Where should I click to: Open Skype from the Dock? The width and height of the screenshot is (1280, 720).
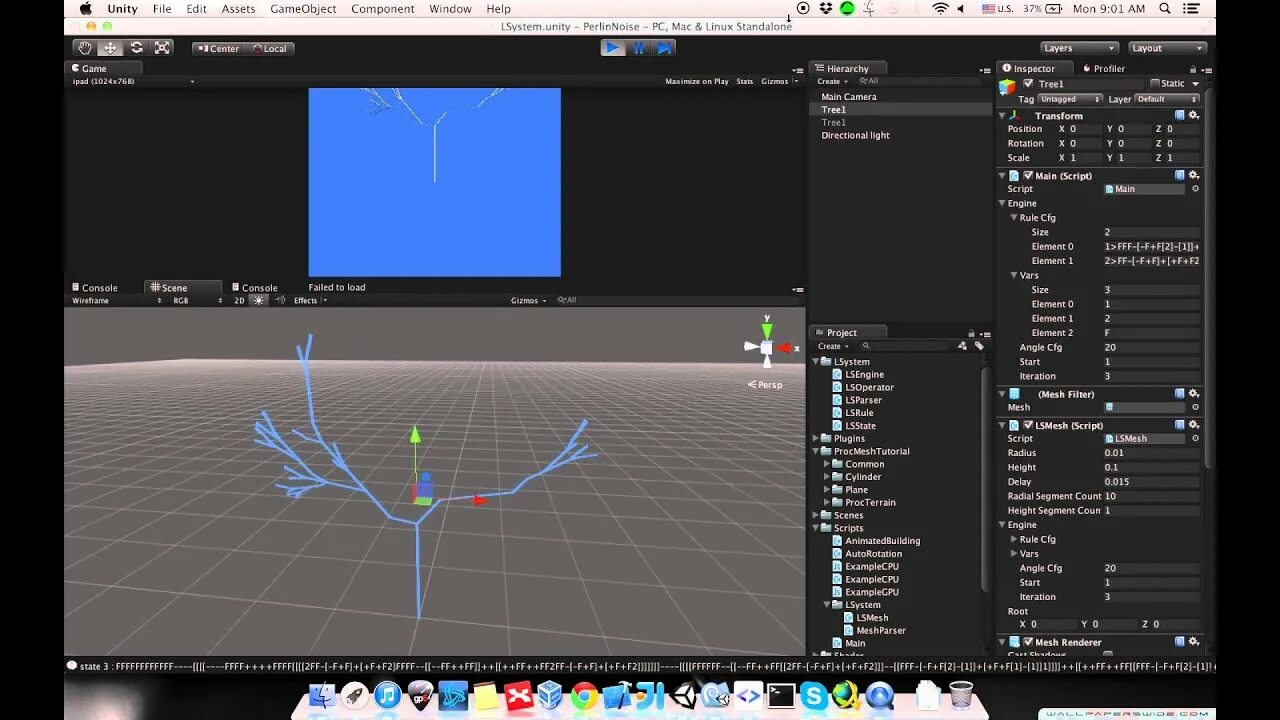point(814,695)
